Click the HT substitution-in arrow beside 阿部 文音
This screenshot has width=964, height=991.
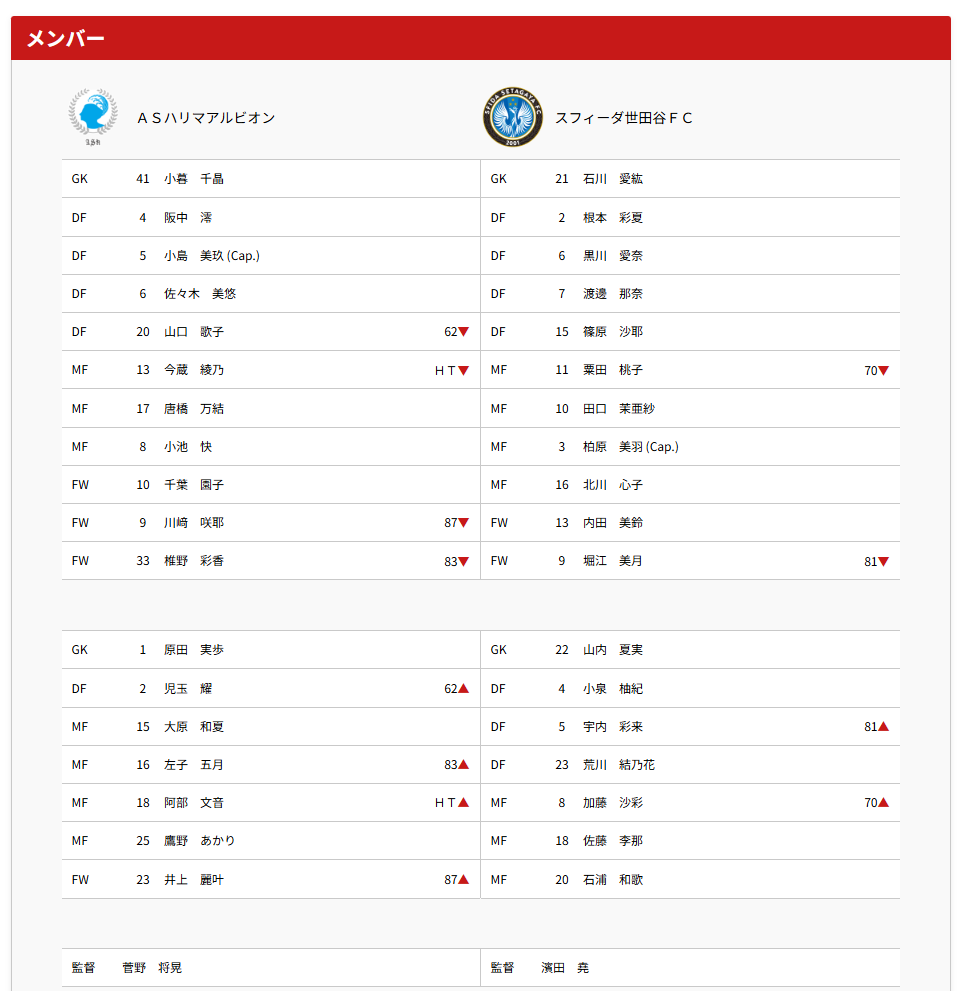(463, 803)
